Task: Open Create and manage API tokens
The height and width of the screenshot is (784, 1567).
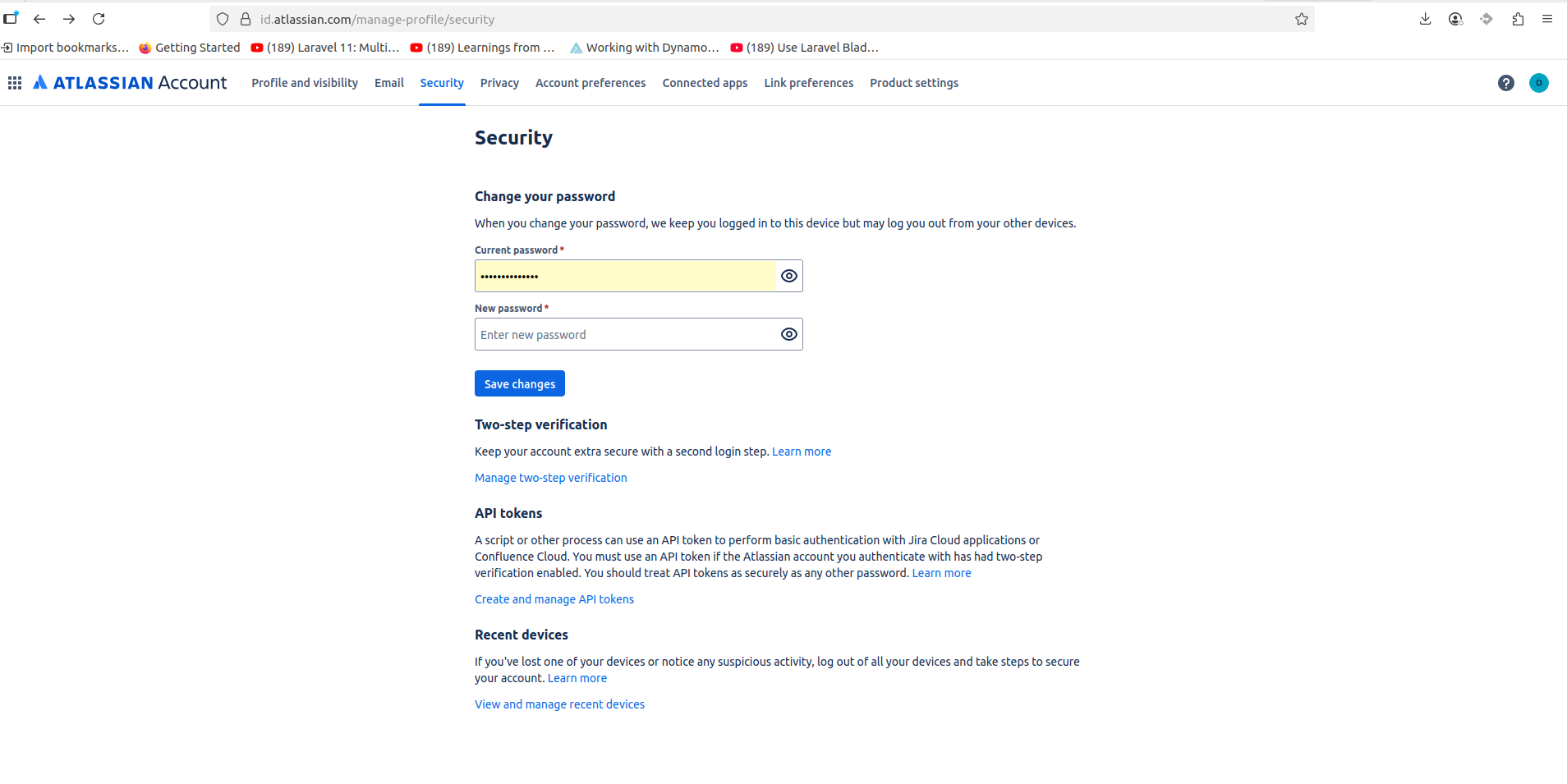Action: tap(554, 599)
